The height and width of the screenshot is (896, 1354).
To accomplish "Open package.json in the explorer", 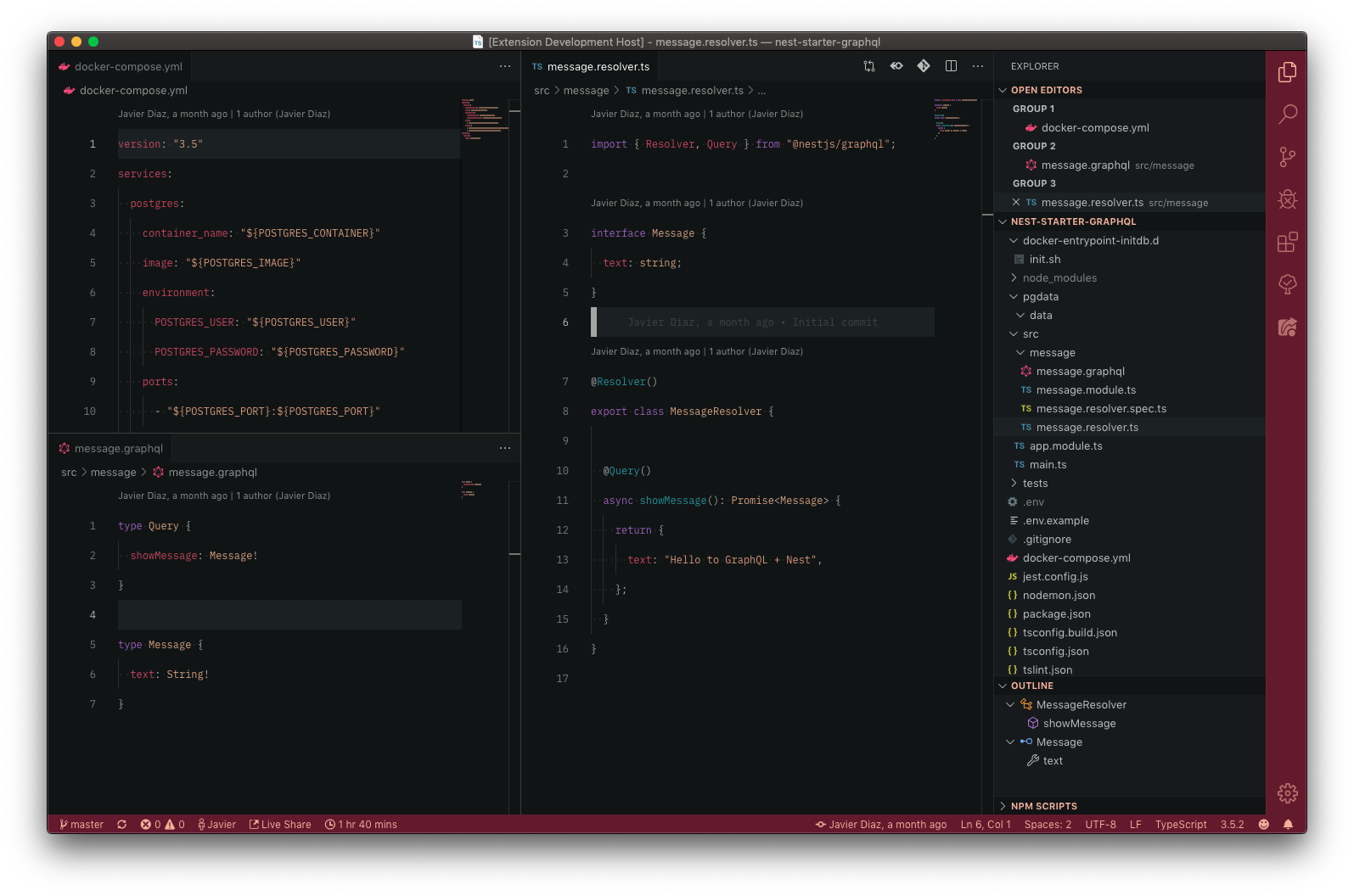I will 1130,613.
